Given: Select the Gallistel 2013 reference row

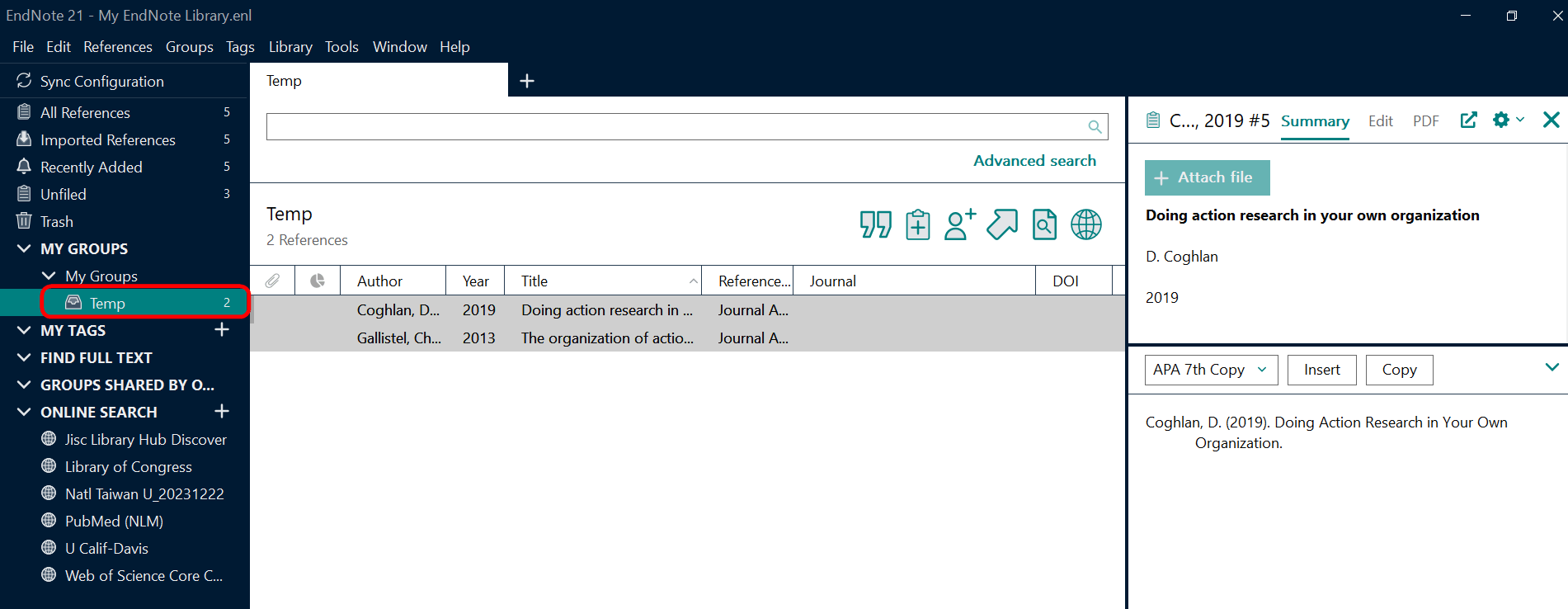Looking at the screenshot, I should (687, 338).
